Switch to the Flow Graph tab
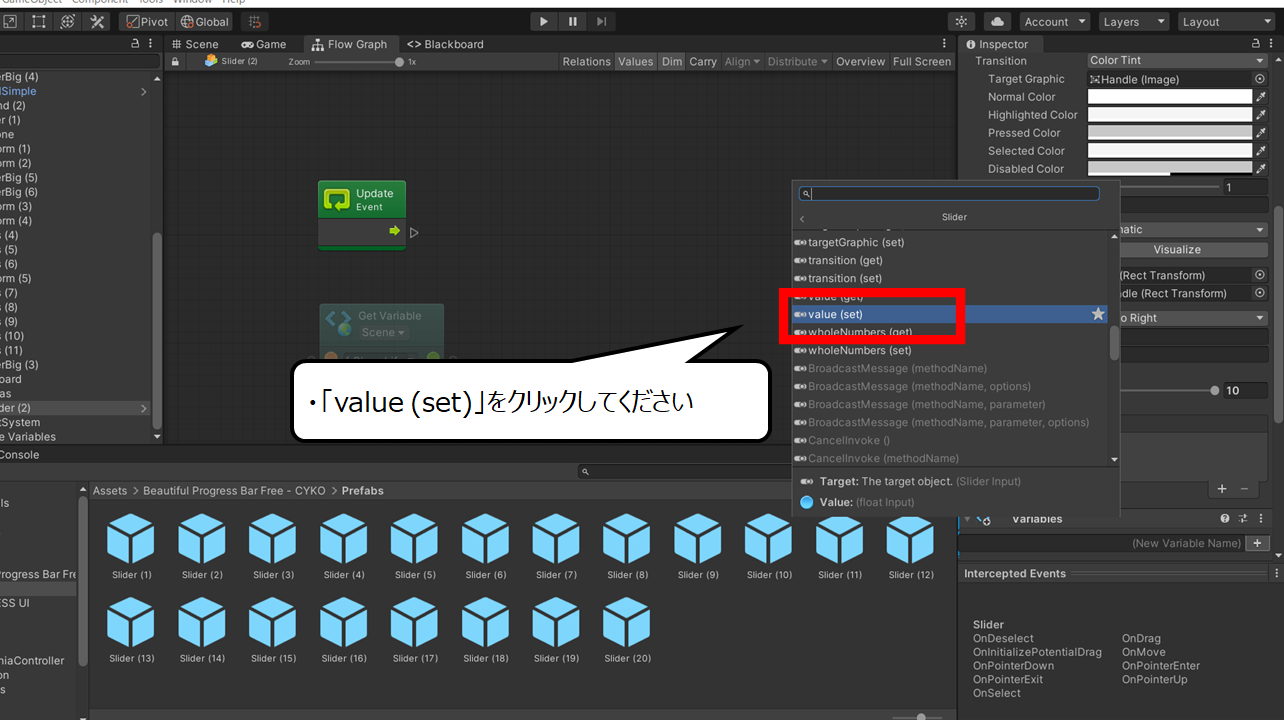 (x=349, y=44)
